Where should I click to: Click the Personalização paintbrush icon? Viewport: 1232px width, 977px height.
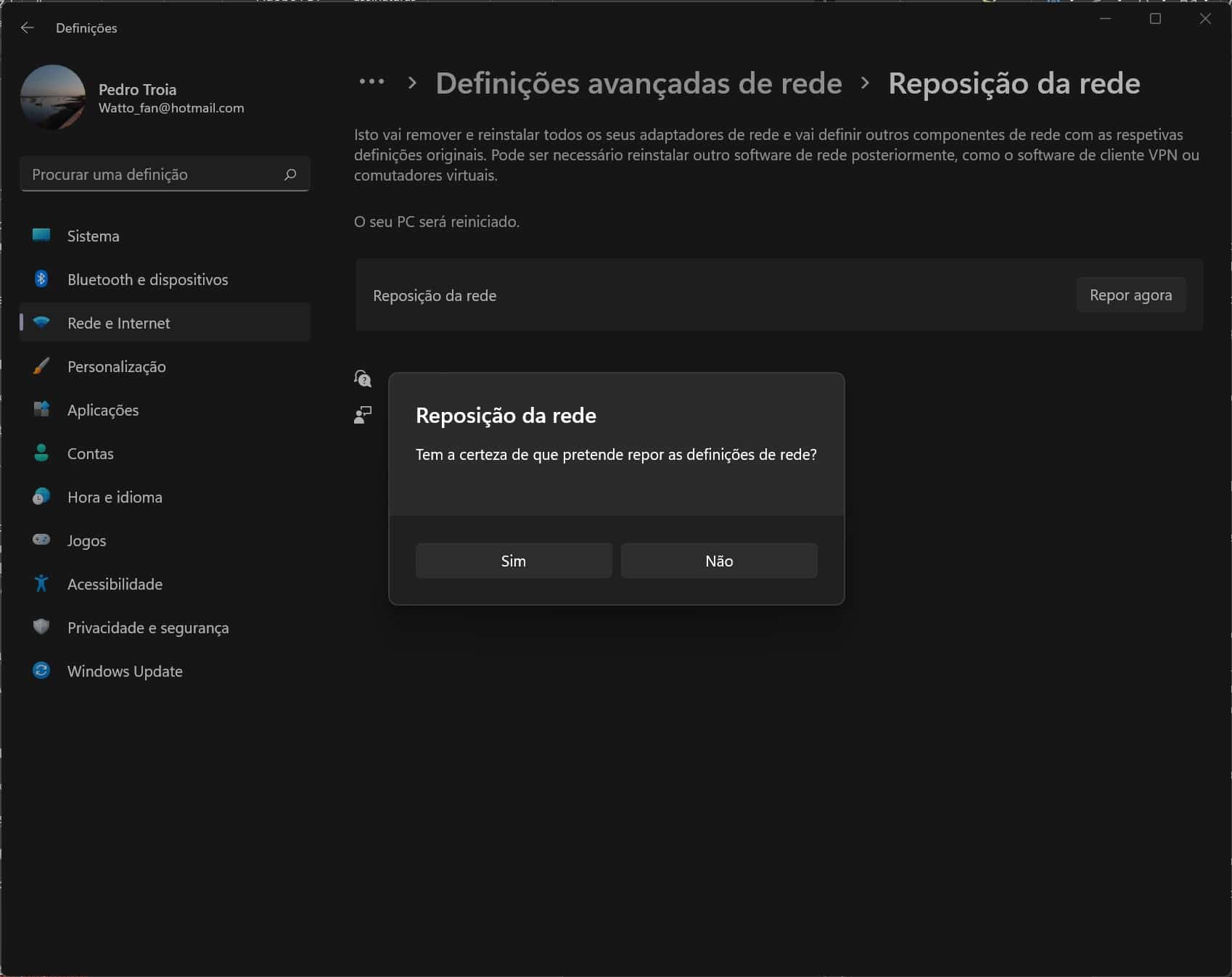point(41,366)
